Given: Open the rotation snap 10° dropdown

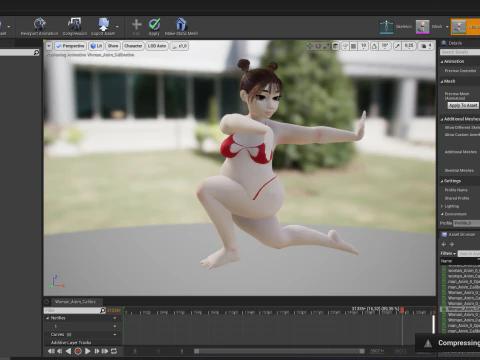Looking at the screenshot, I should (385, 46).
